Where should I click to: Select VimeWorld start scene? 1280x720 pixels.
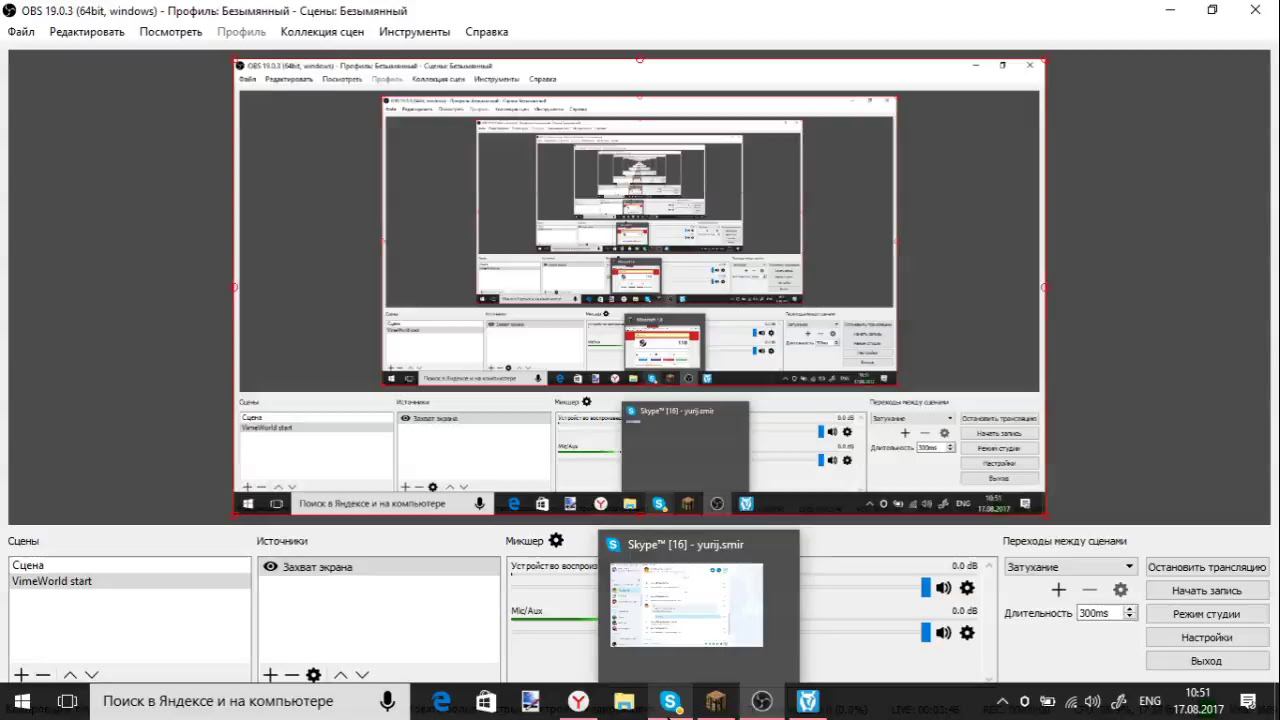coord(130,581)
